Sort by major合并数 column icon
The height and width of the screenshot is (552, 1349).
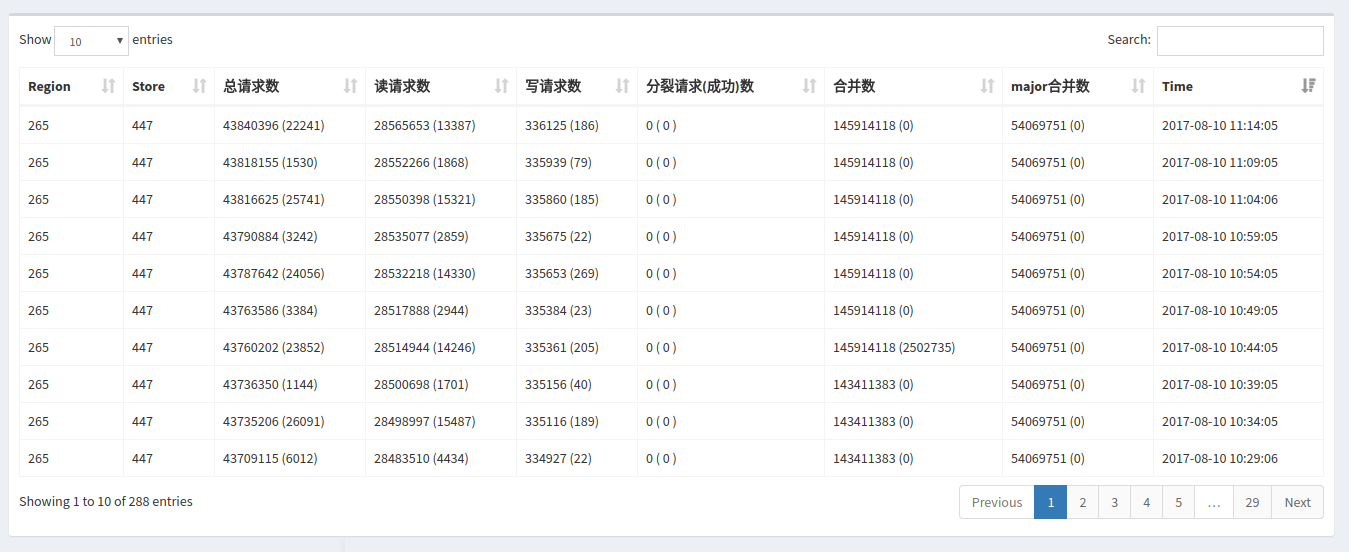(x=1138, y=86)
